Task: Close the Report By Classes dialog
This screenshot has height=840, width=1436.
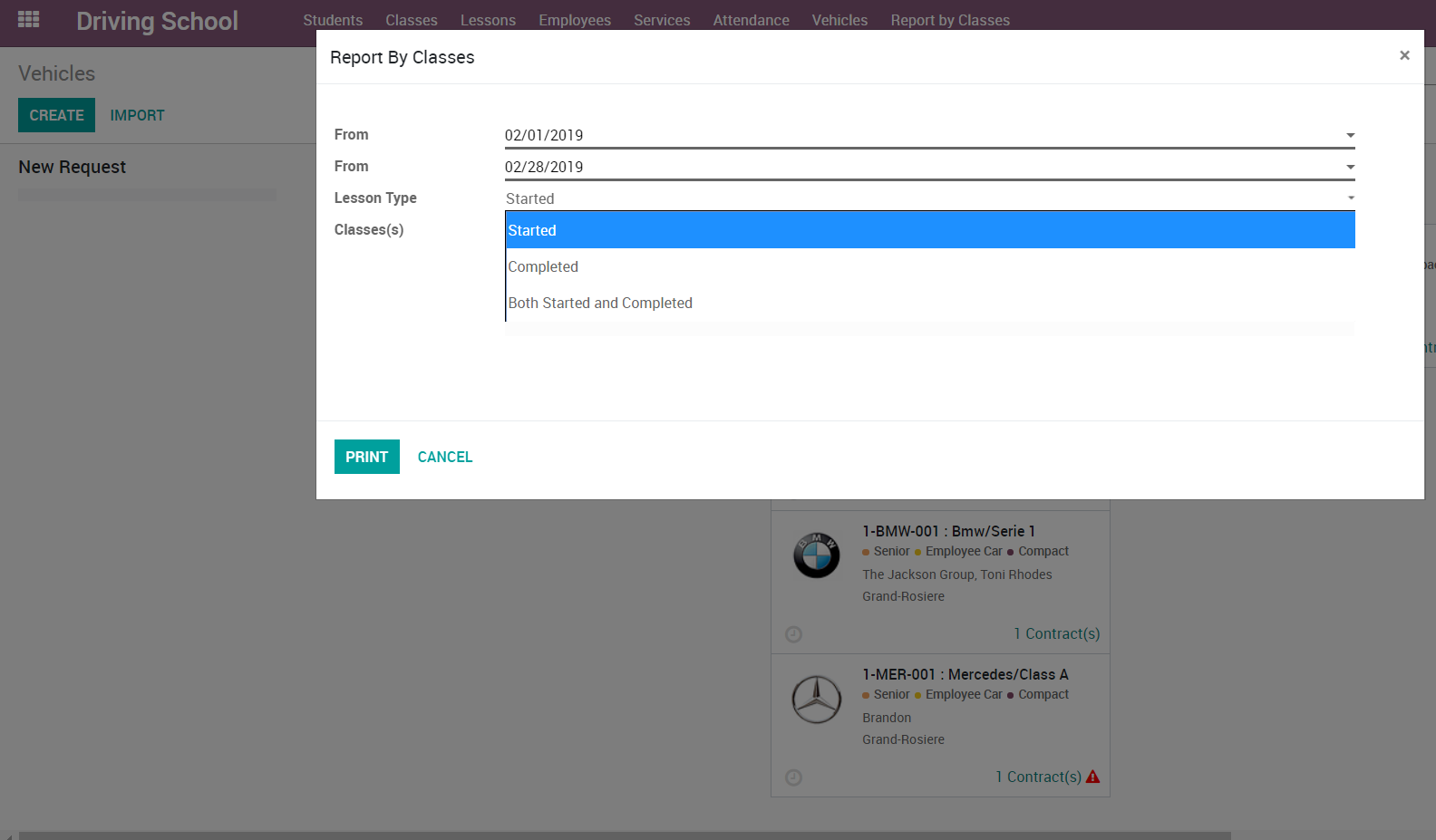Action: point(1404,55)
